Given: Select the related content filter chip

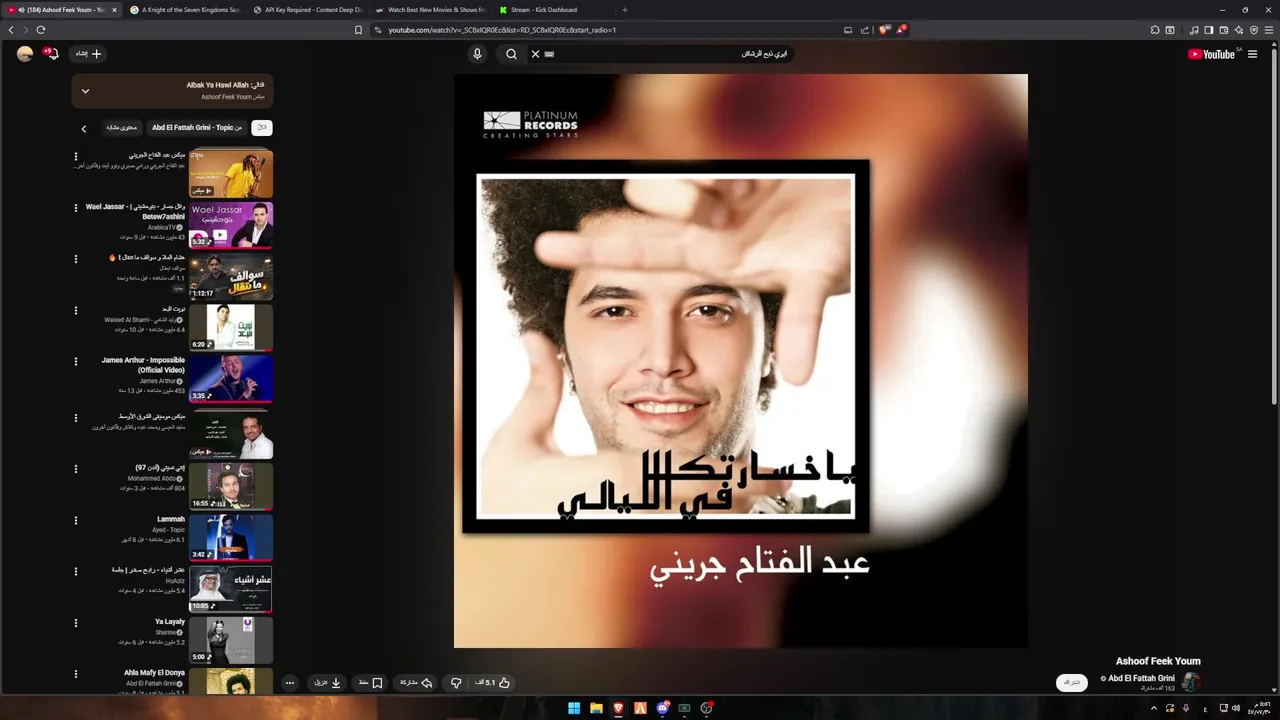Looking at the screenshot, I should click(122, 128).
